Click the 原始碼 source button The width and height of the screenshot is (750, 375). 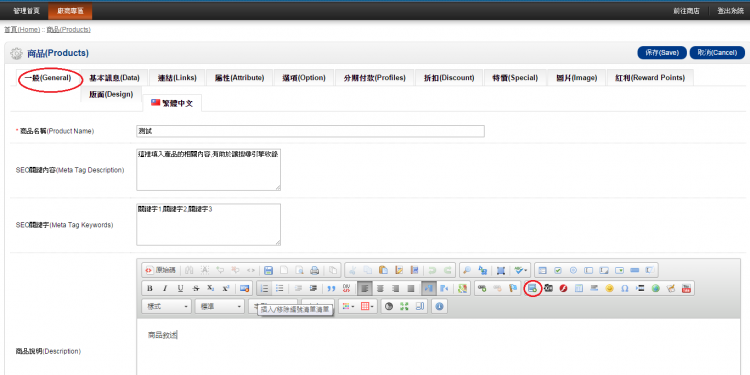(161, 270)
